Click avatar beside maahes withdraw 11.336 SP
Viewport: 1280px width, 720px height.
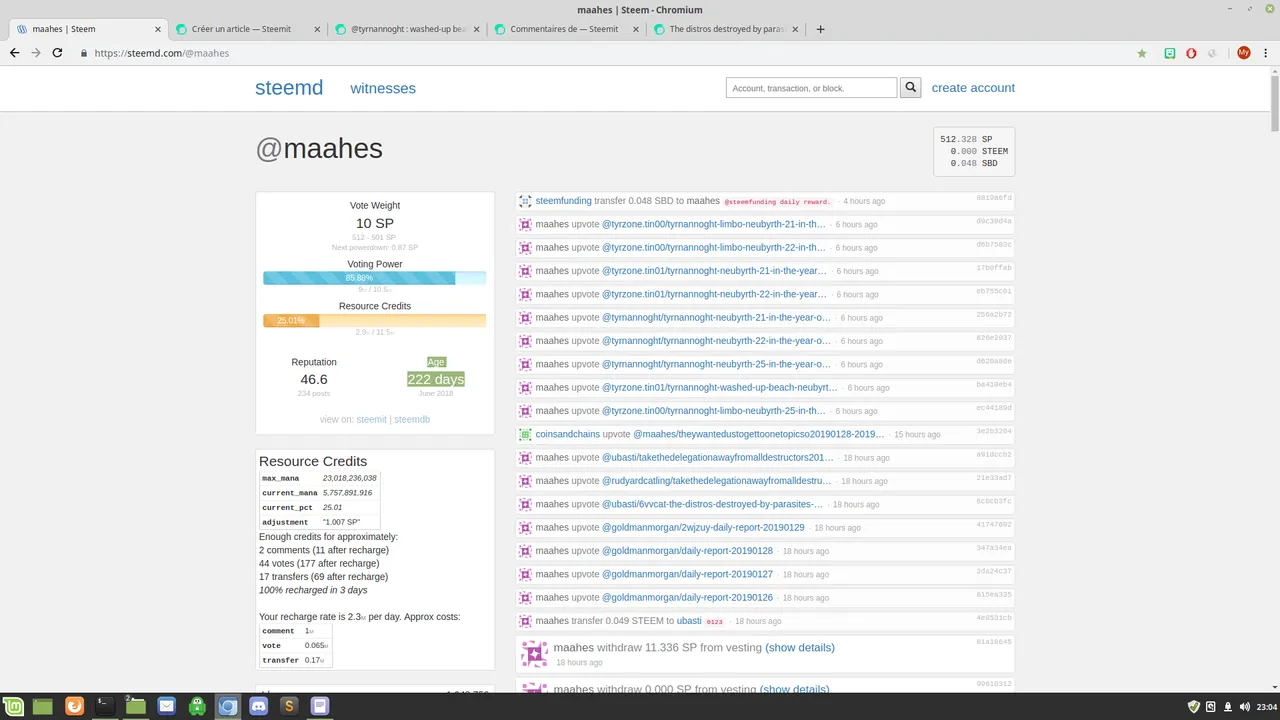(x=534, y=655)
